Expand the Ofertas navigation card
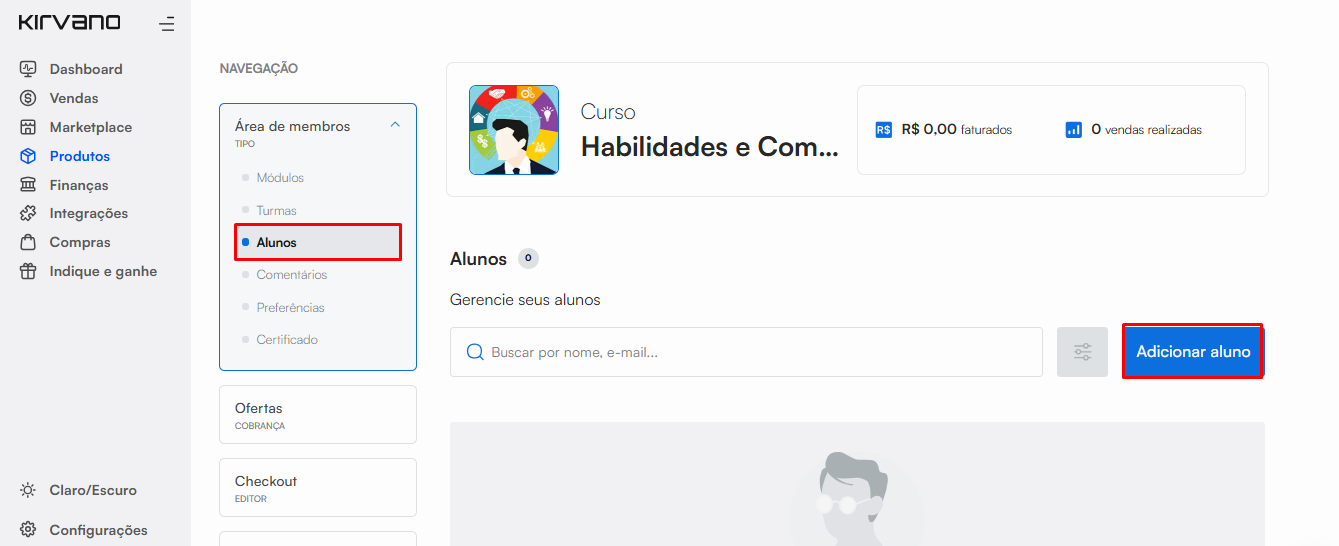Viewport: 1339px width, 546px height. (318, 415)
